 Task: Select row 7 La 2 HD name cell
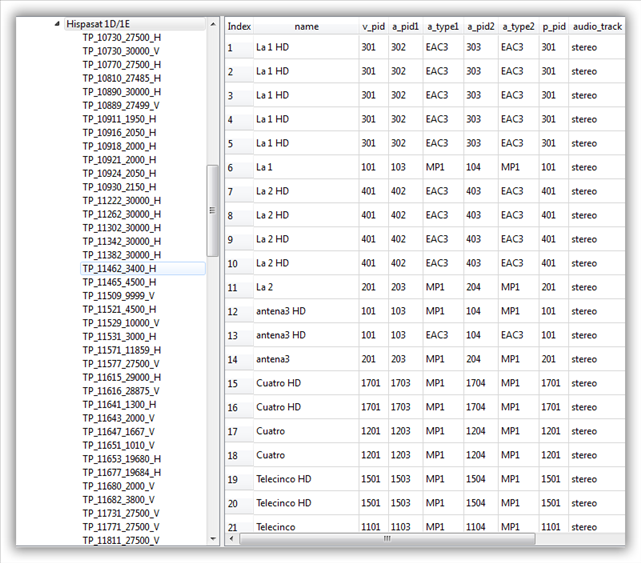pyautogui.click(x=306, y=191)
